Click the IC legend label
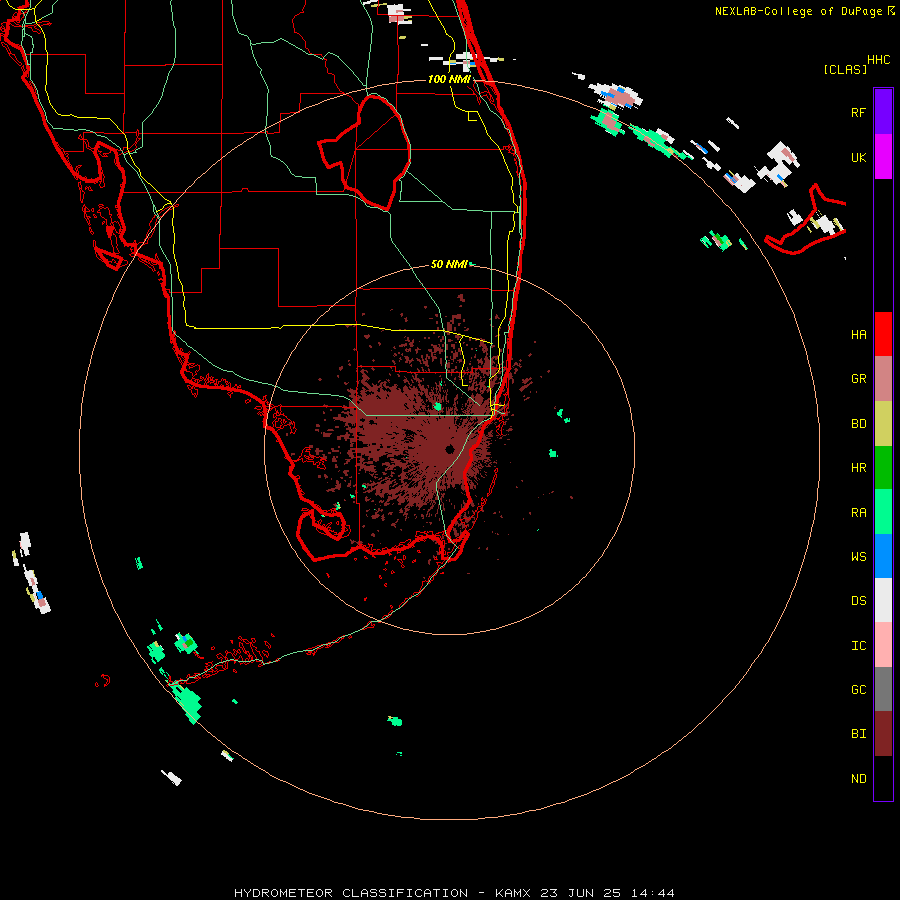The height and width of the screenshot is (900, 900). [x=858, y=646]
